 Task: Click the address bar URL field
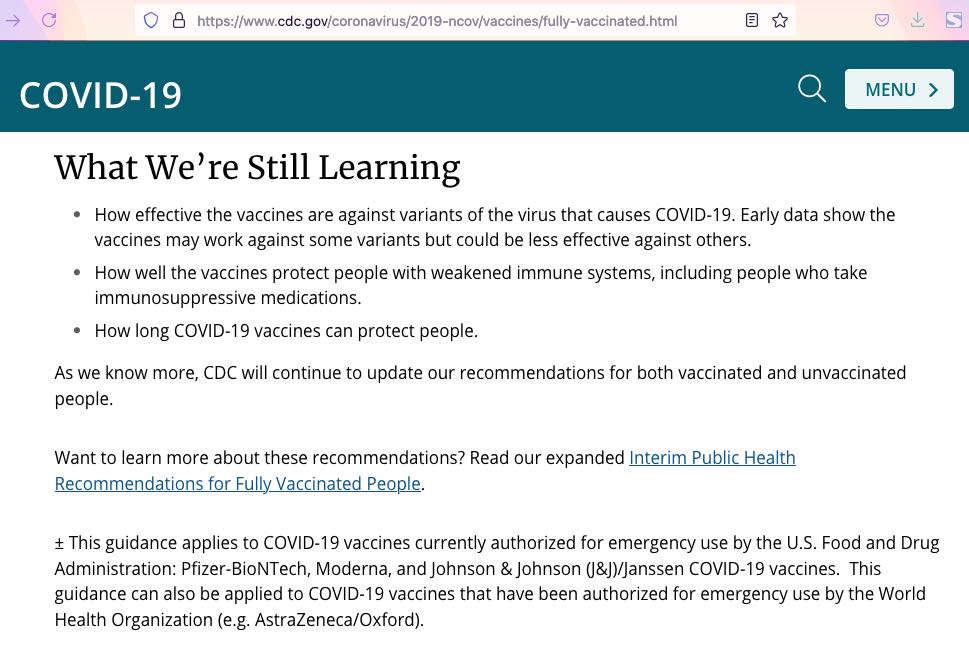(437, 21)
